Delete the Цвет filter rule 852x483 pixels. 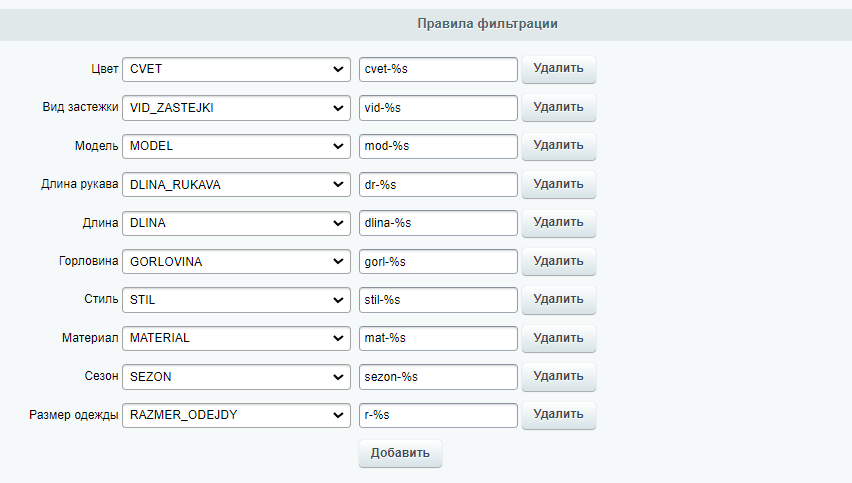tap(558, 69)
